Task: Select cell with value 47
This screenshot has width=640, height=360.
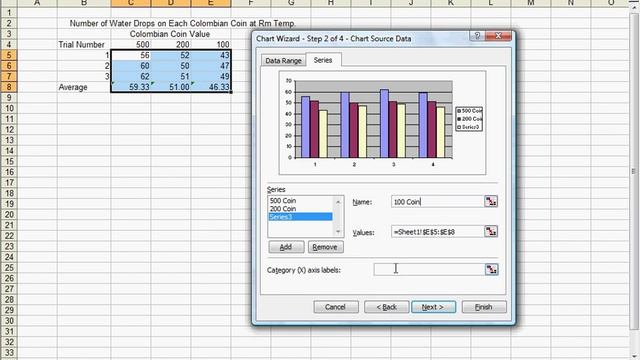Action: [x=211, y=66]
